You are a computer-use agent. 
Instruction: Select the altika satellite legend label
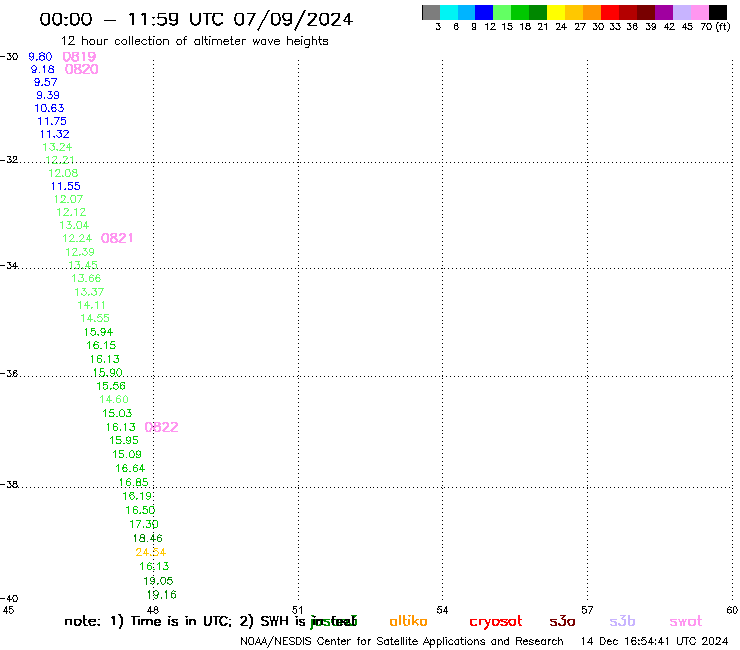tap(408, 621)
